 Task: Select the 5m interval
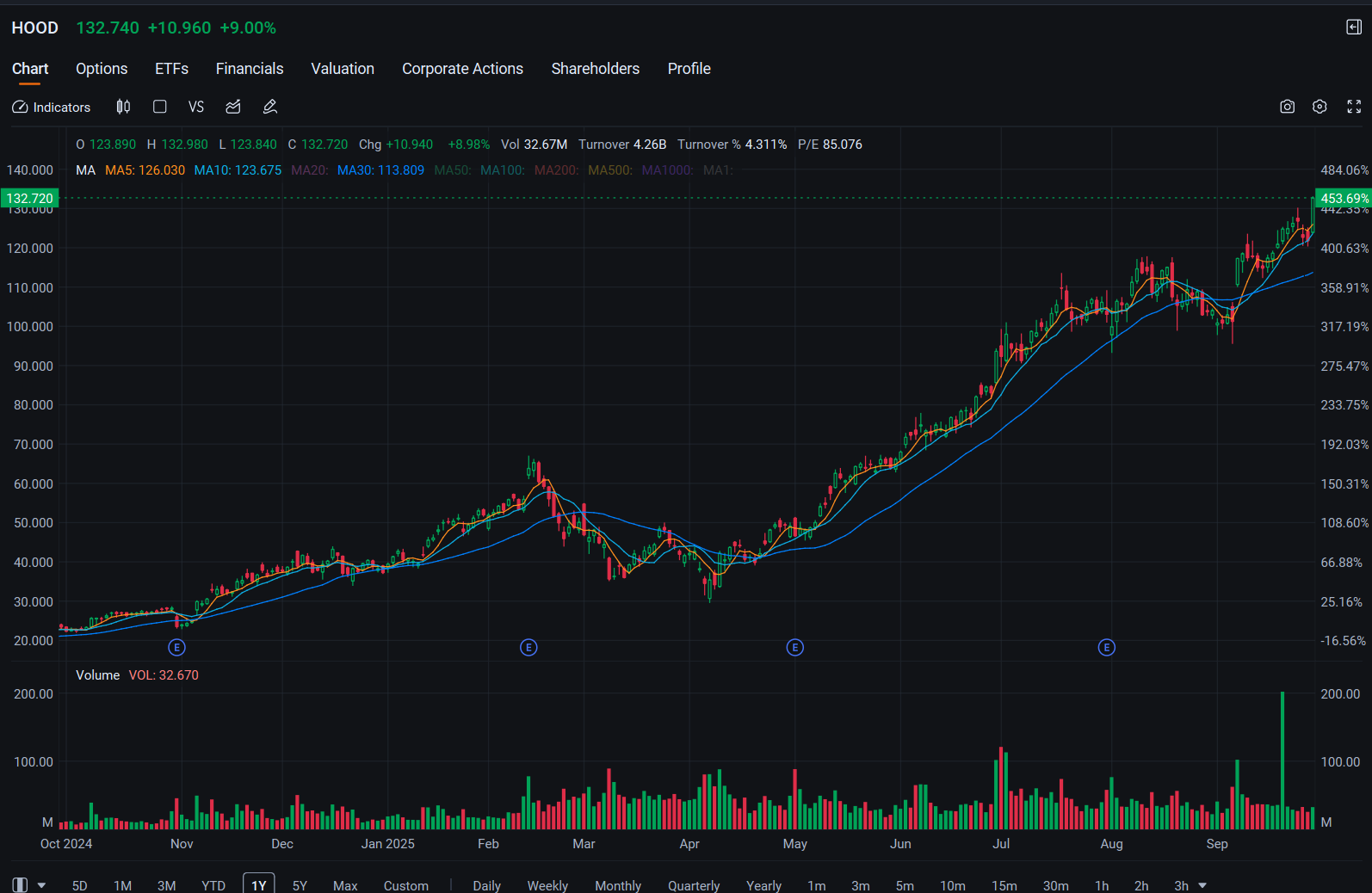point(905,885)
